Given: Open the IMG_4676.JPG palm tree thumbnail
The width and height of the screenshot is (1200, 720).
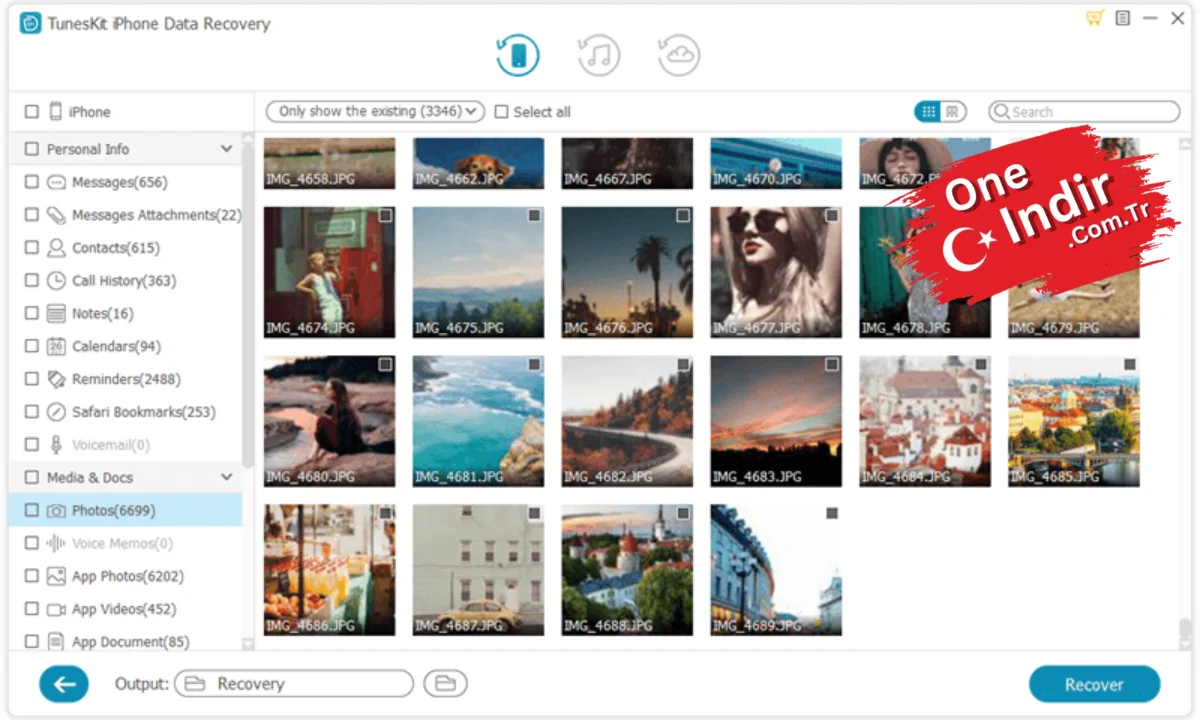Looking at the screenshot, I should click(x=627, y=272).
